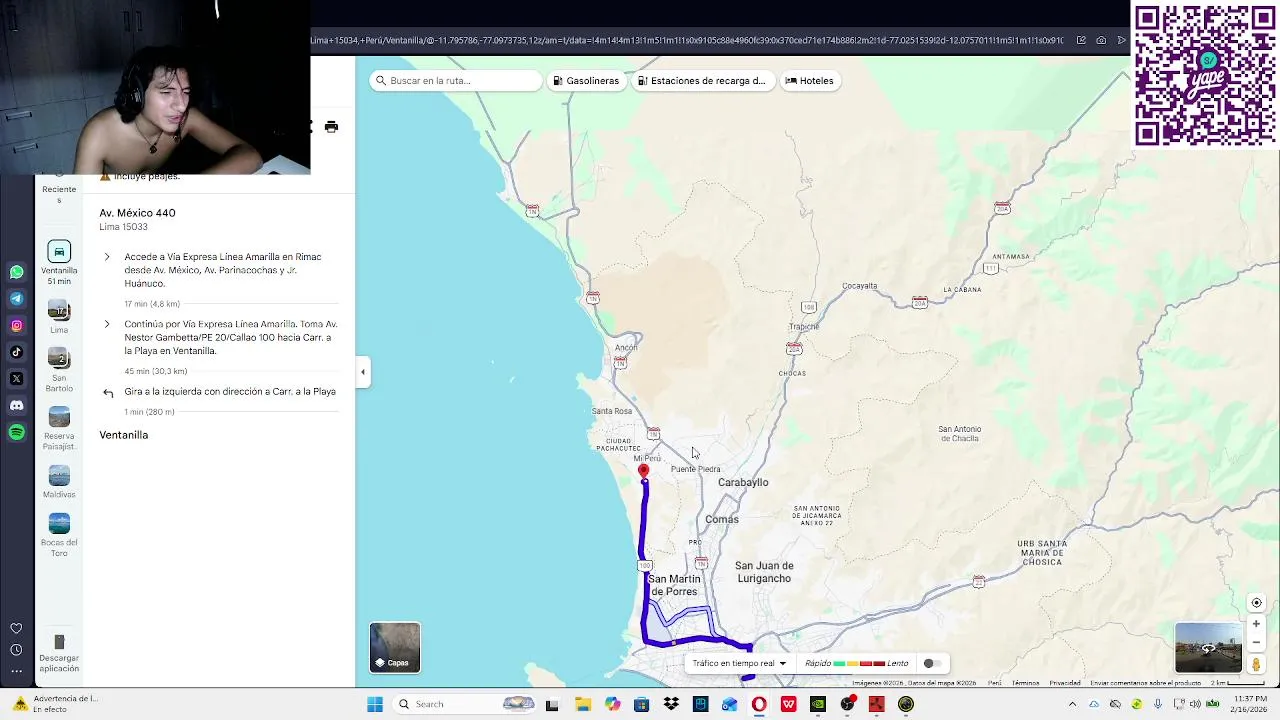Click the Ventanilla destination label
This screenshot has height=720, width=1280.
tap(124, 435)
